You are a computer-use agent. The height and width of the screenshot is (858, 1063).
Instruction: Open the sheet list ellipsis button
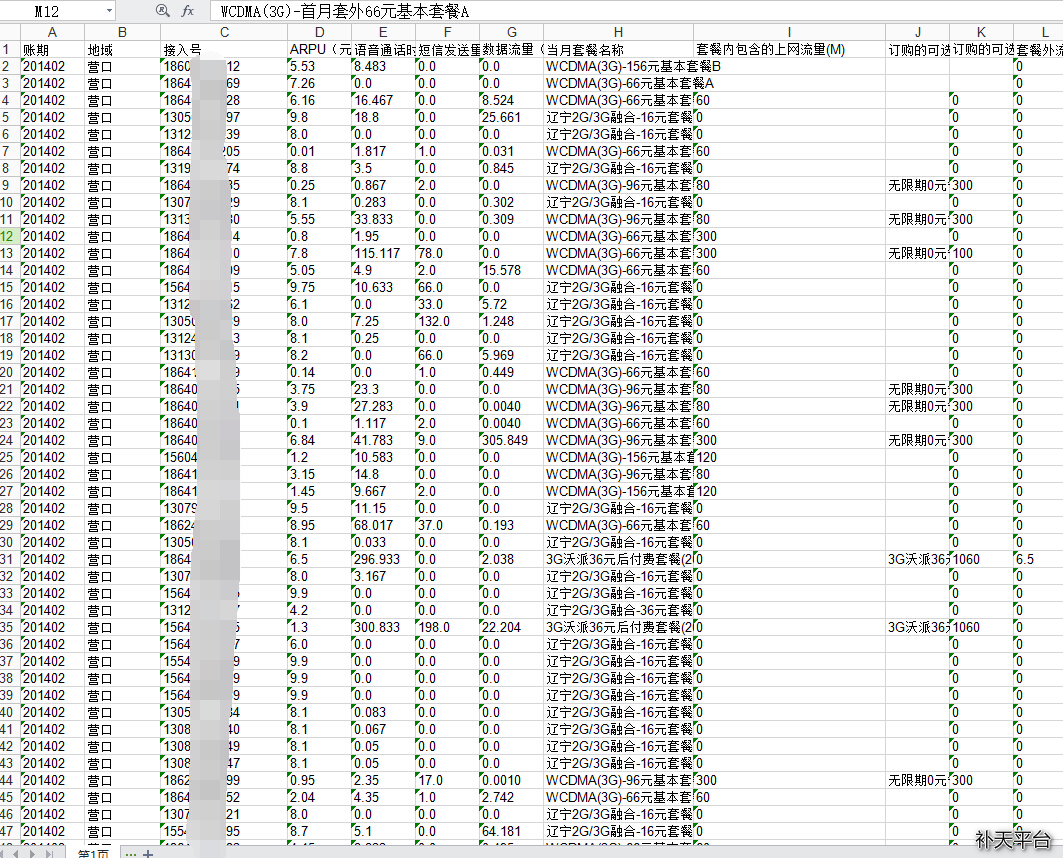point(130,853)
